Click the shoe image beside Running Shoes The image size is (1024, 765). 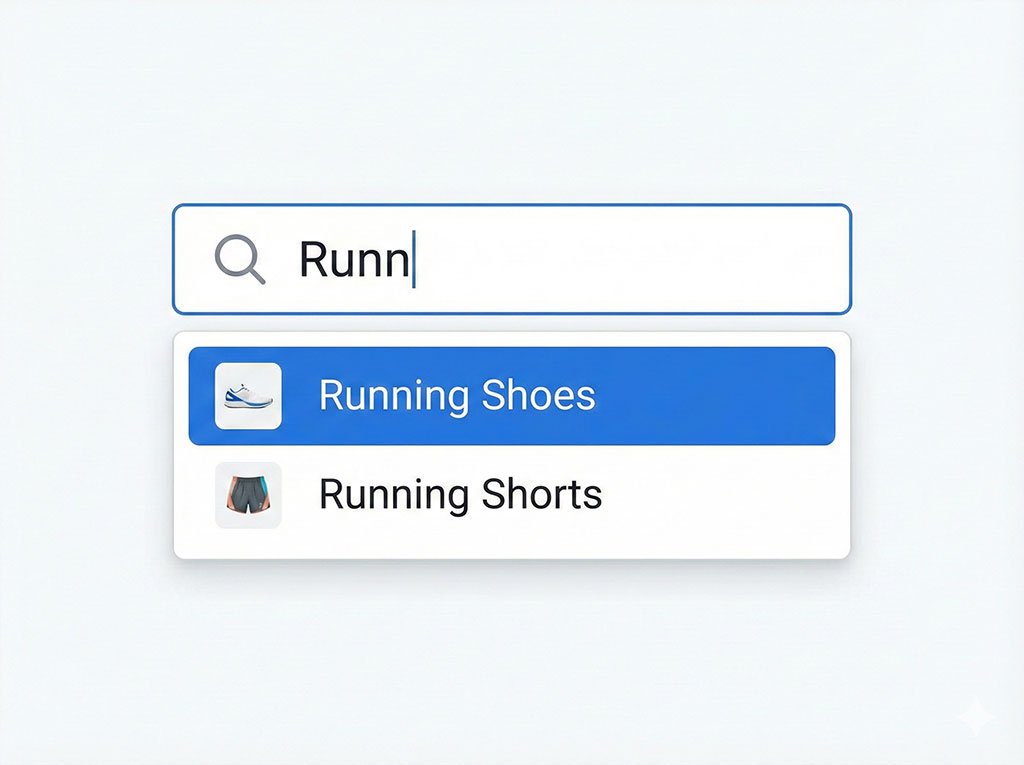point(247,394)
